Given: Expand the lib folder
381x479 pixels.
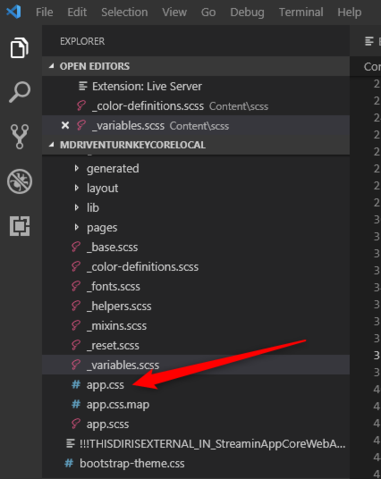Looking at the screenshot, I should click(77, 208).
